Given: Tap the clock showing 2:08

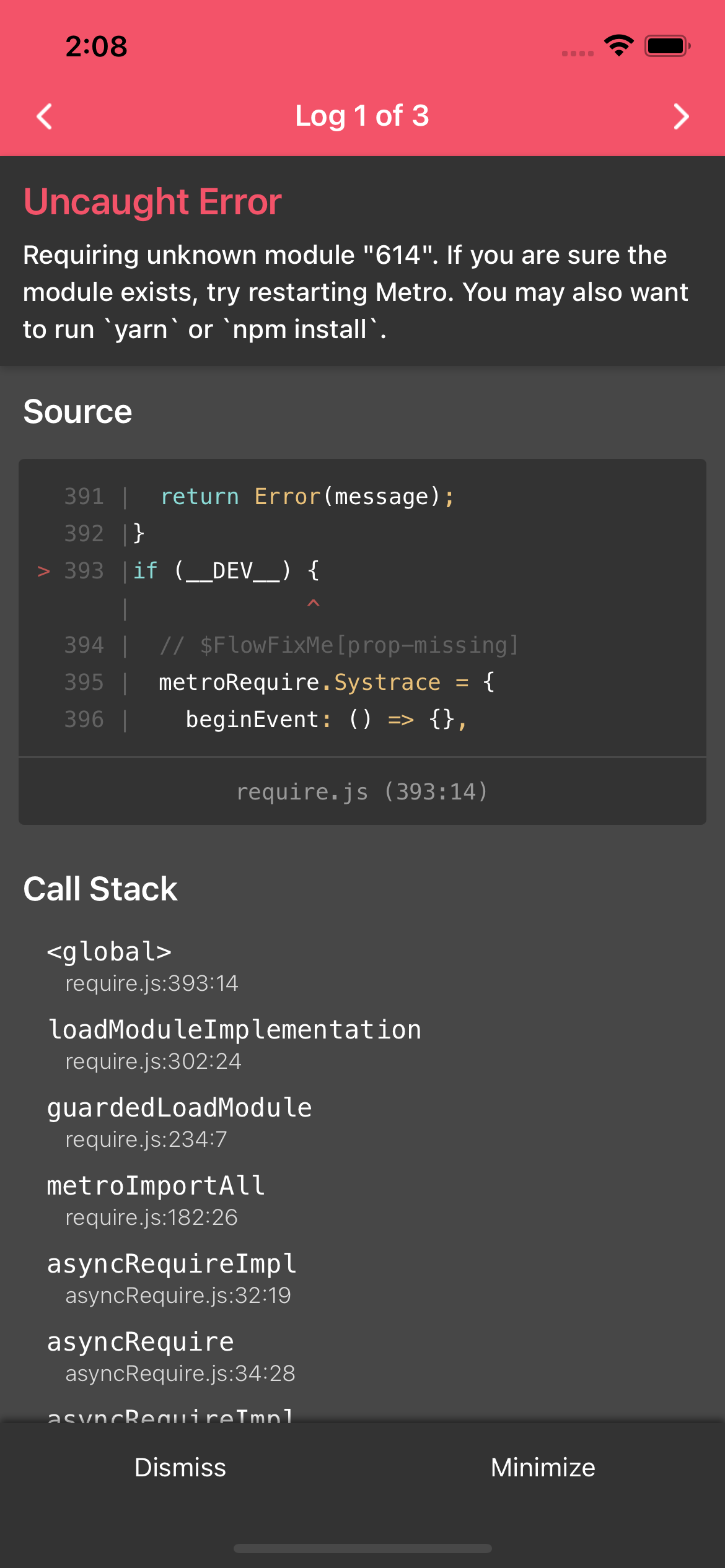Looking at the screenshot, I should pos(96,46).
